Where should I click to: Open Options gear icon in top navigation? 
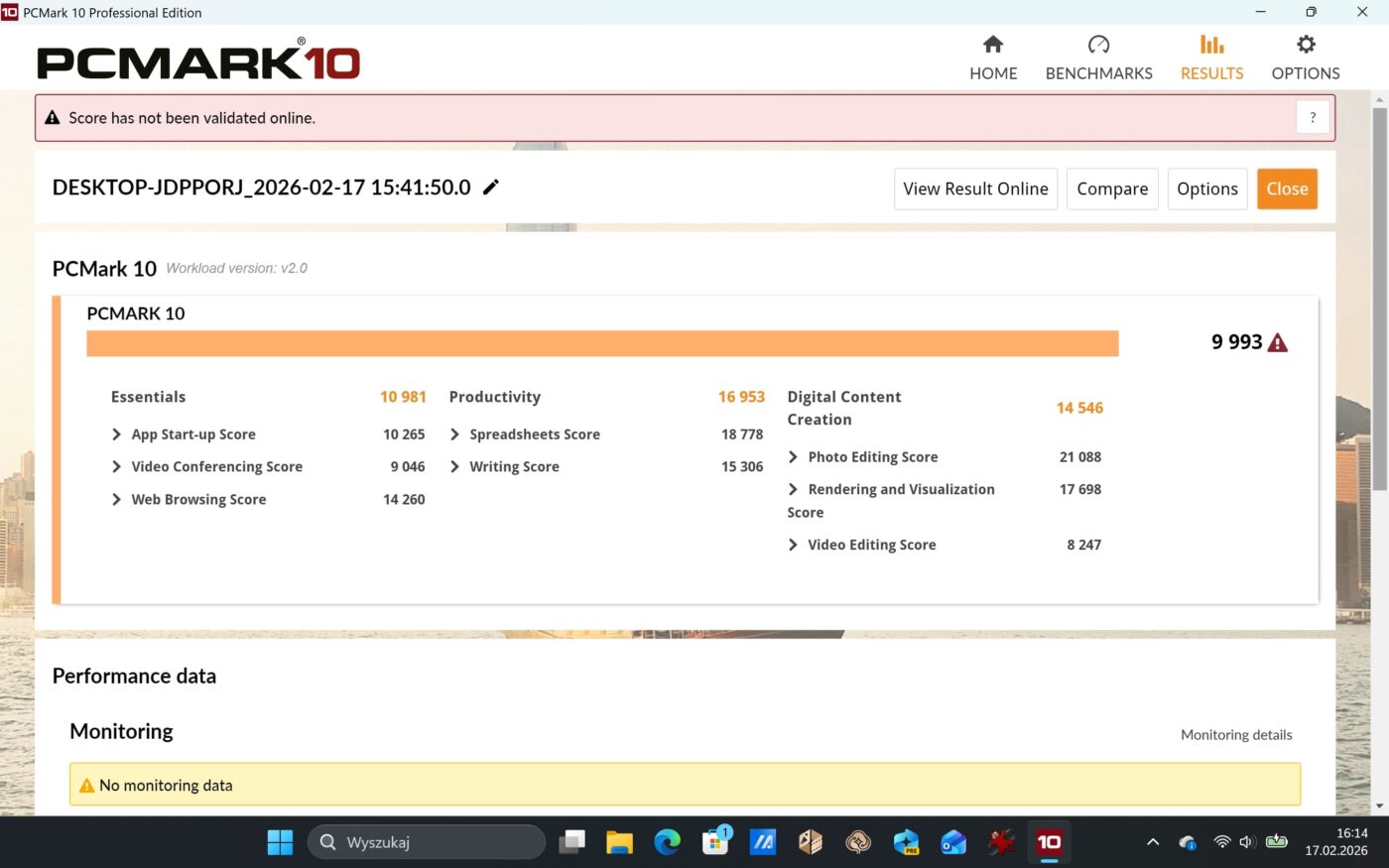[x=1306, y=45]
